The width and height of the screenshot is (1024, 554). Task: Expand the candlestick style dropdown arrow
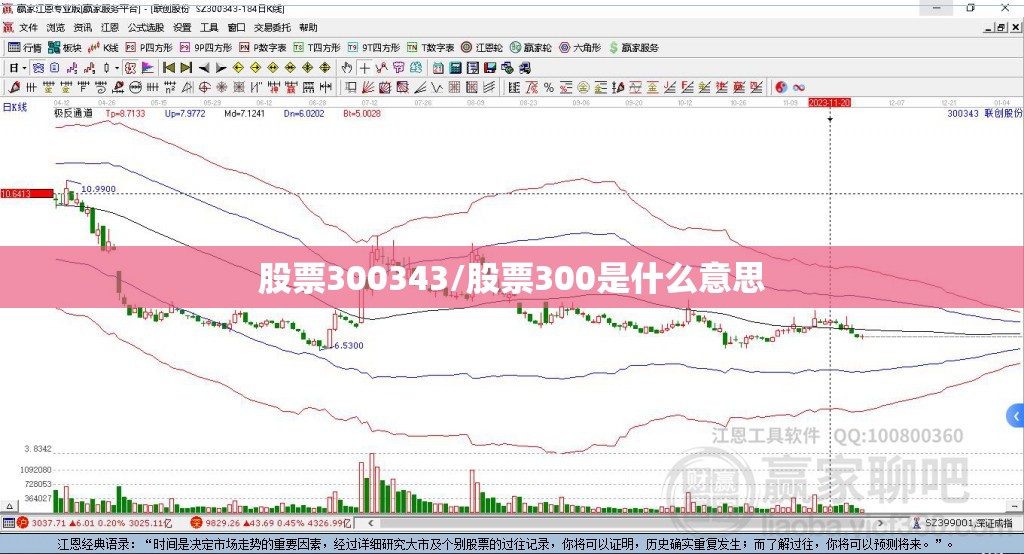coord(116,68)
